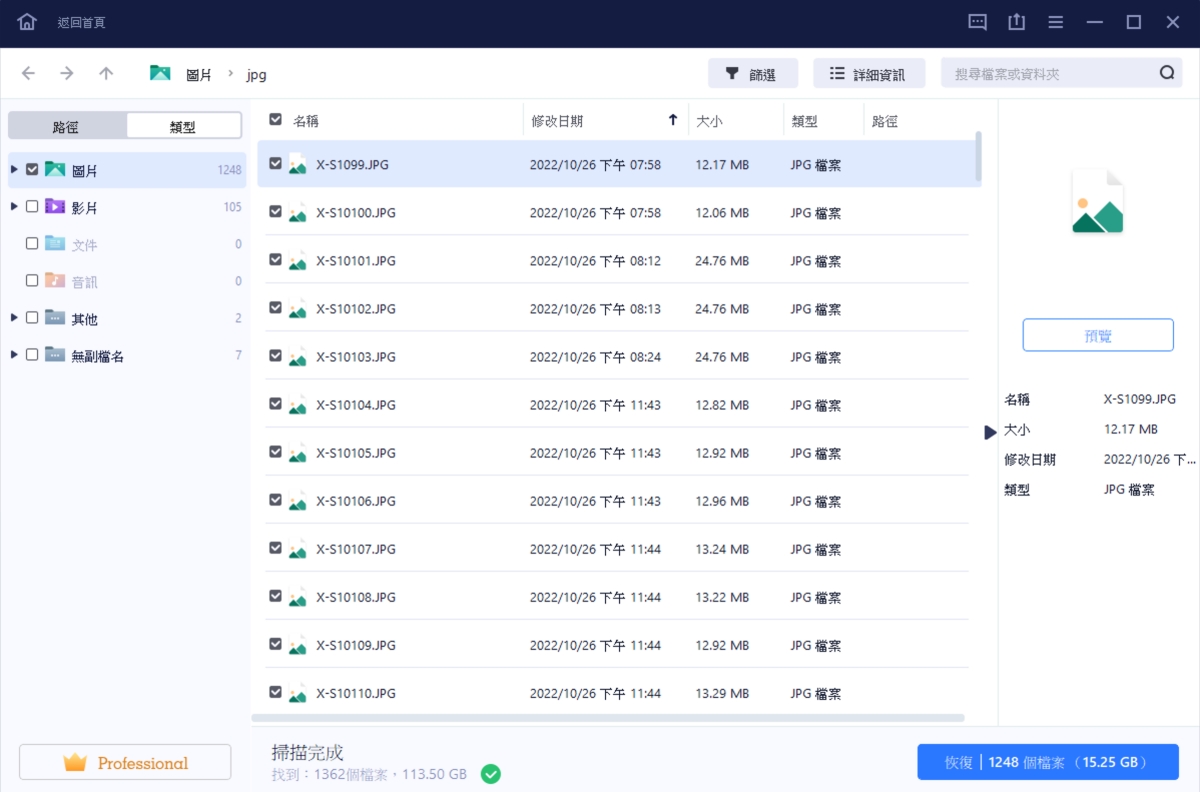Open the hamburger menu icon

1056,22
